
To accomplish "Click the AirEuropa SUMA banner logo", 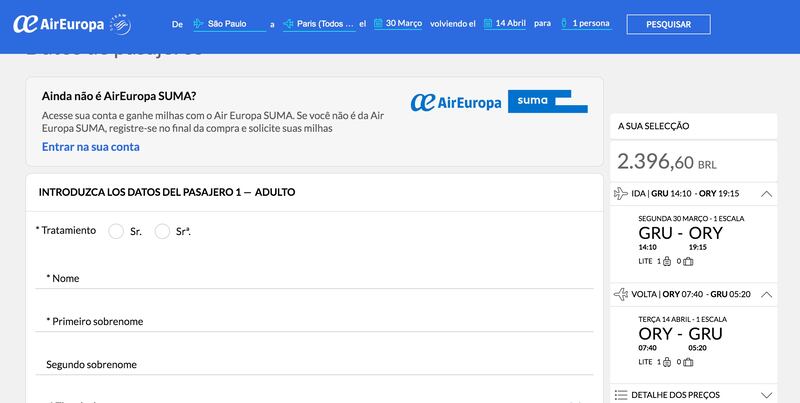I will pyautogui.click(x=499, y=102).
